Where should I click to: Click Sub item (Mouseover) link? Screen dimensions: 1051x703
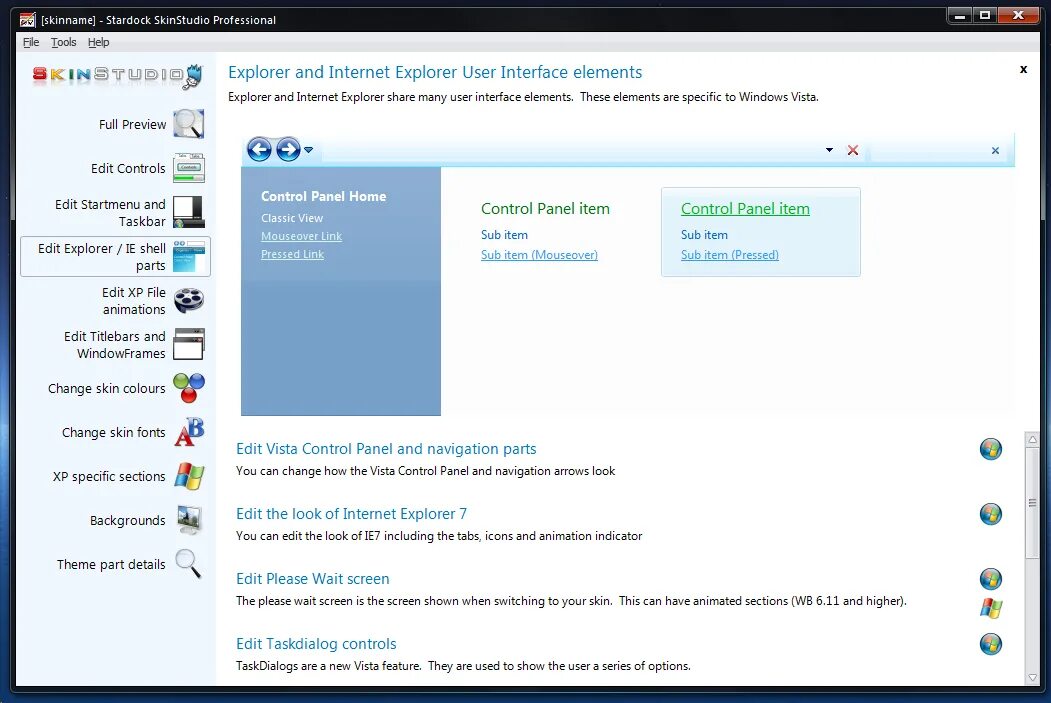(539, 255)
